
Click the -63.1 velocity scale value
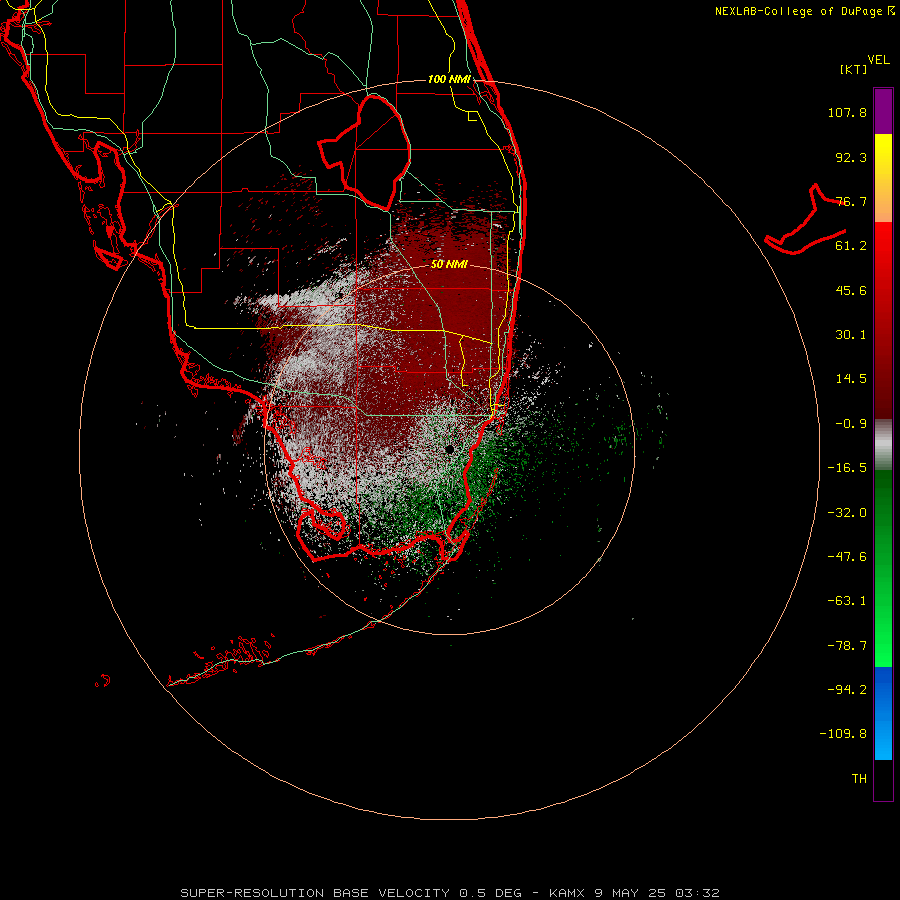click(847, 601)
